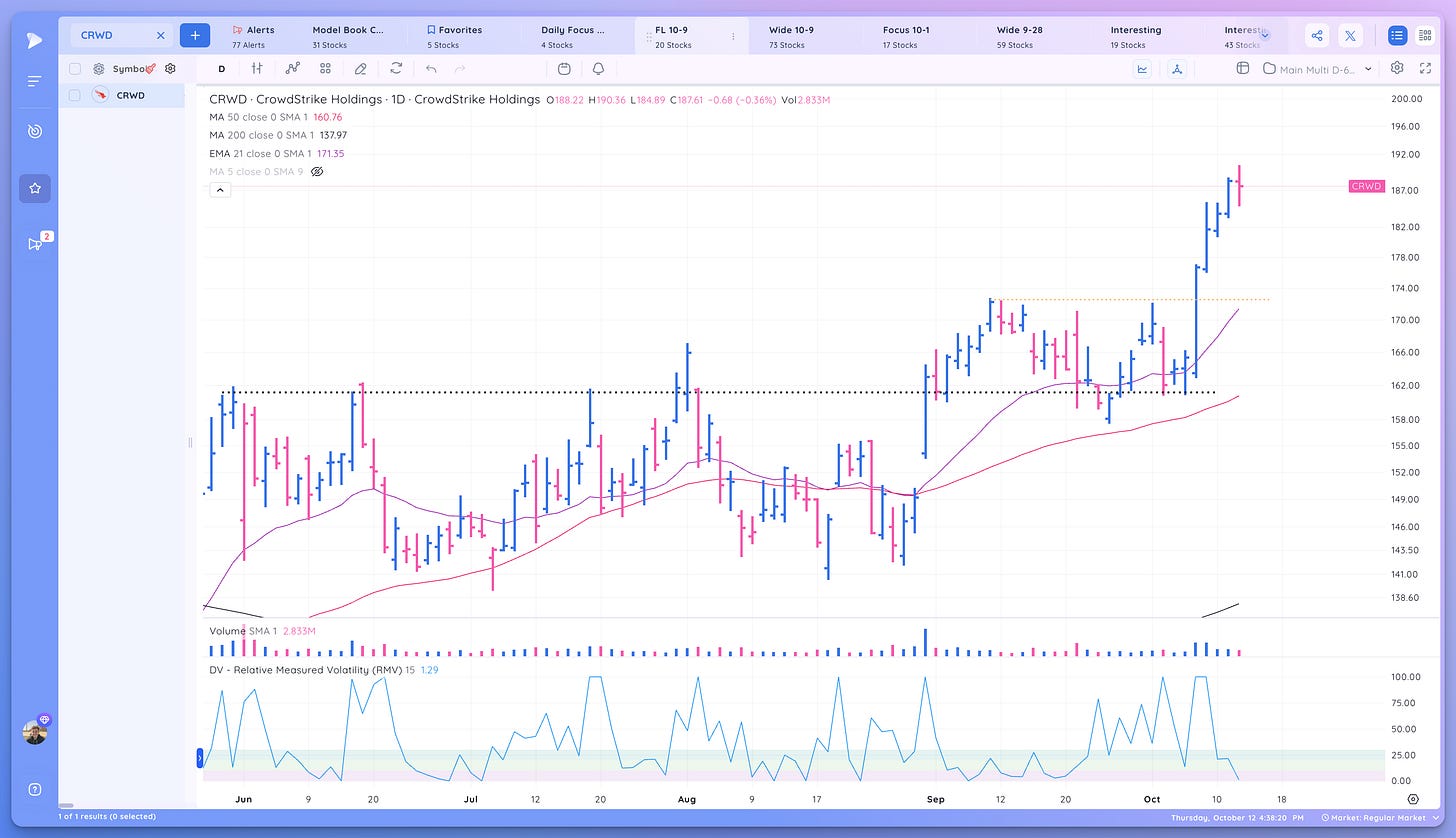
Task: Open the starred watchlists sidebar icon
Action: (35, 188)
